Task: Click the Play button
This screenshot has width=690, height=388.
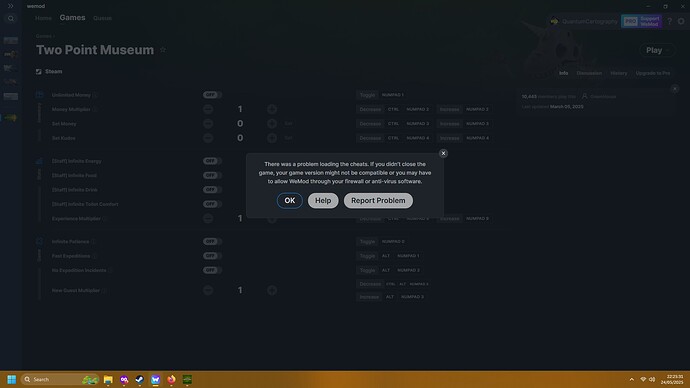Action: (657, 50)
